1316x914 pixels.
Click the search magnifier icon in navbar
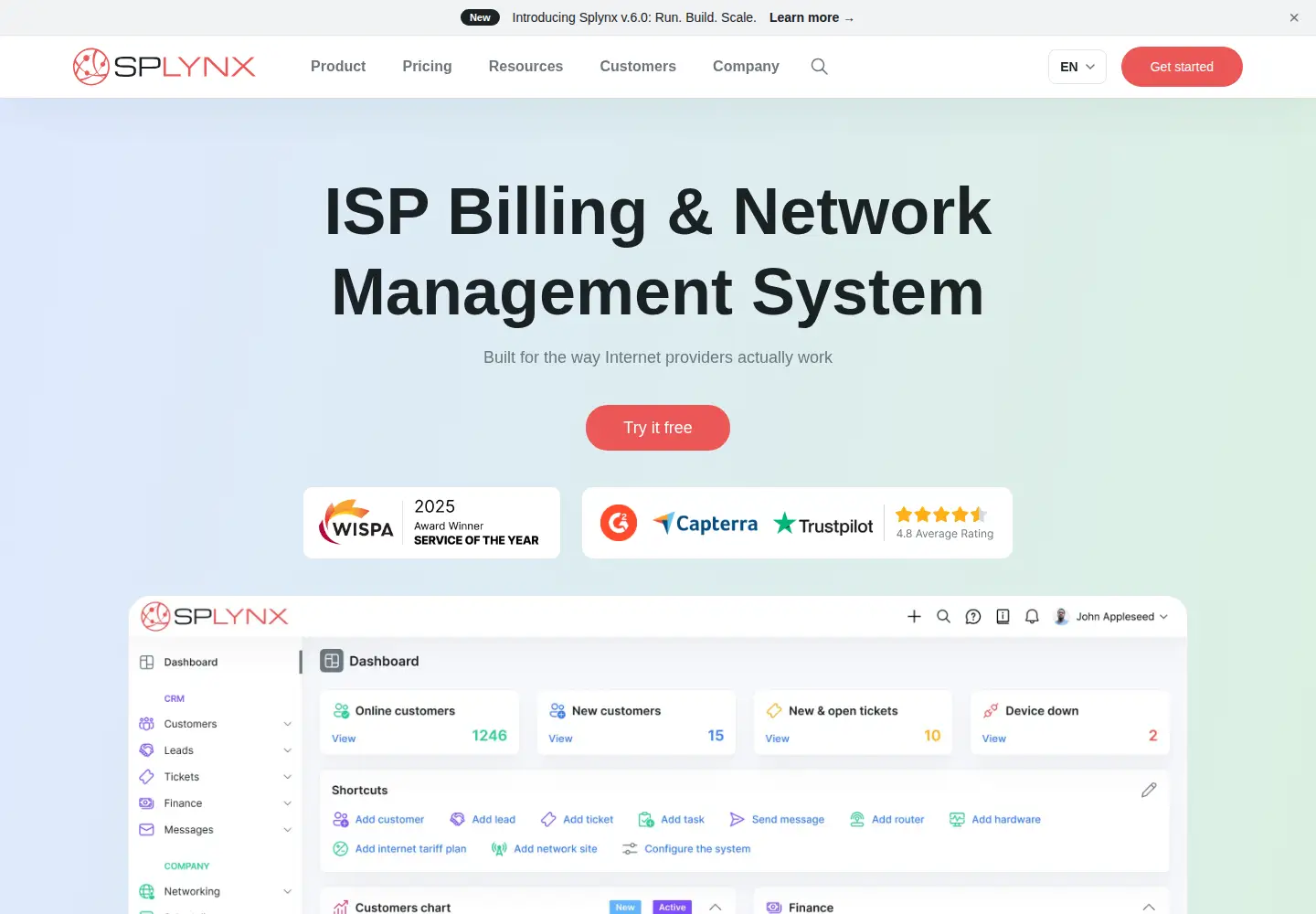coord(820,67)
